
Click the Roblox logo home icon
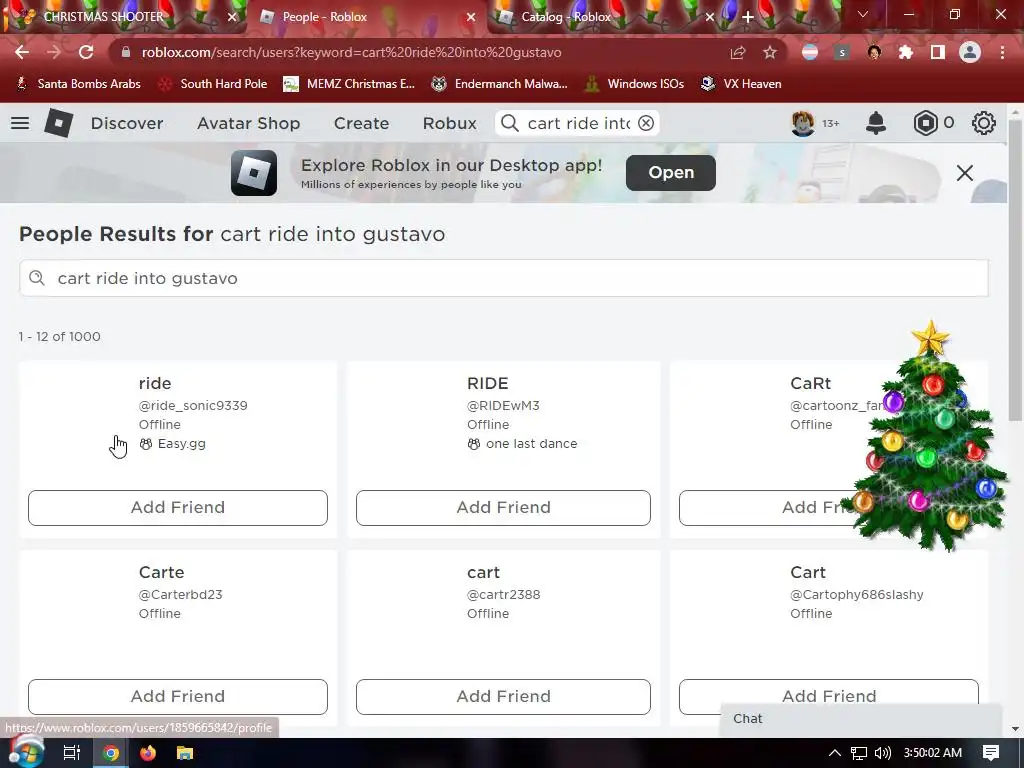tap(58, 123)
